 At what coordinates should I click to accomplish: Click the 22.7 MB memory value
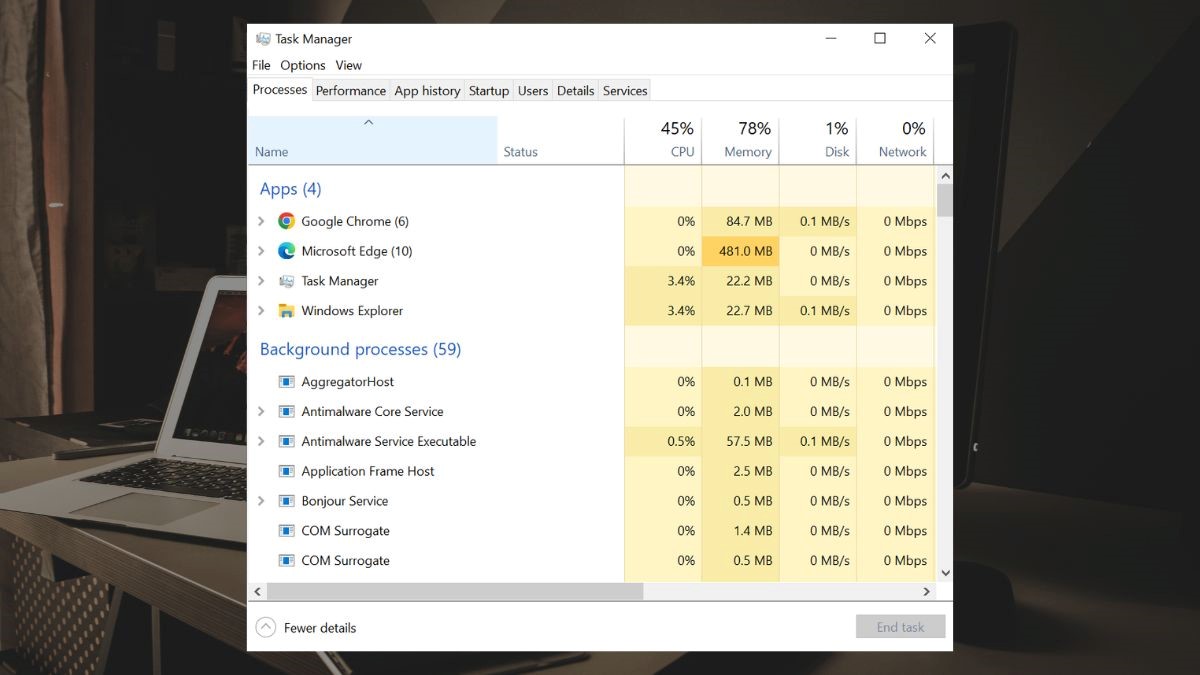tap(750, 311)
